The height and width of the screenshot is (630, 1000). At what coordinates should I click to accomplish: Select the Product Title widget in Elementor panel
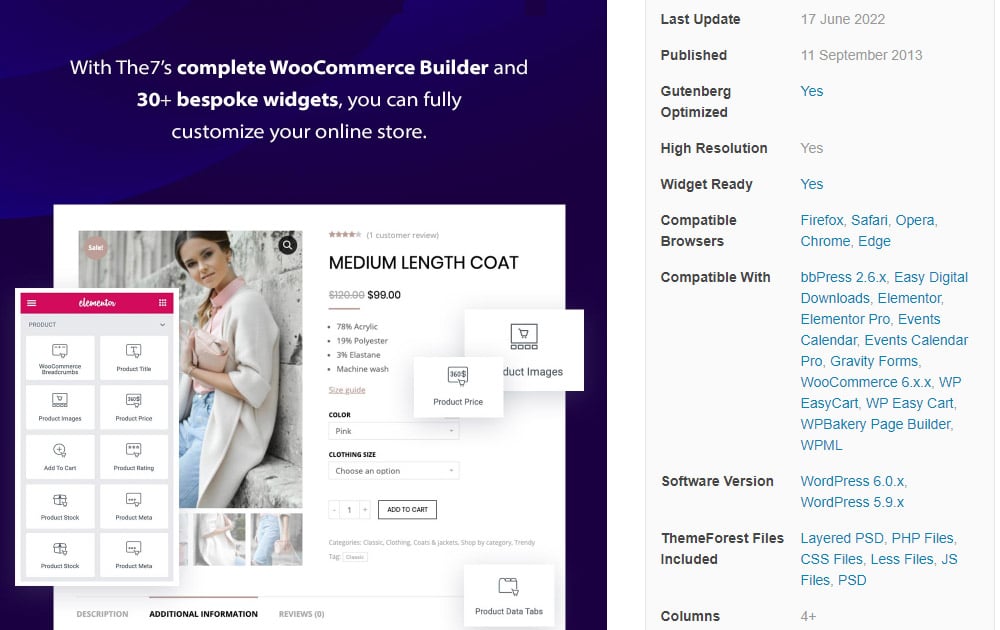[x=134, y=358]
